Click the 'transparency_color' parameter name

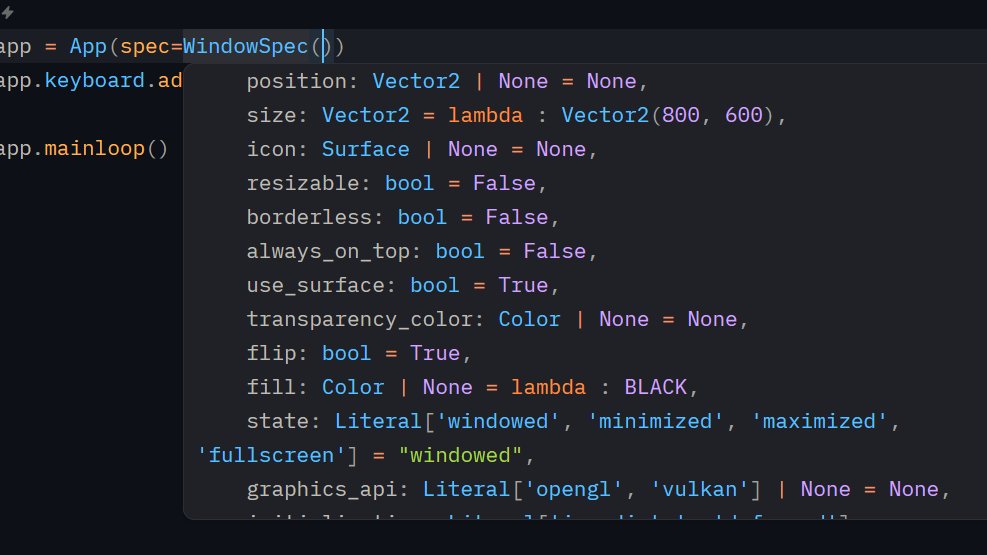pyautogui.click(x=359, y=319)
